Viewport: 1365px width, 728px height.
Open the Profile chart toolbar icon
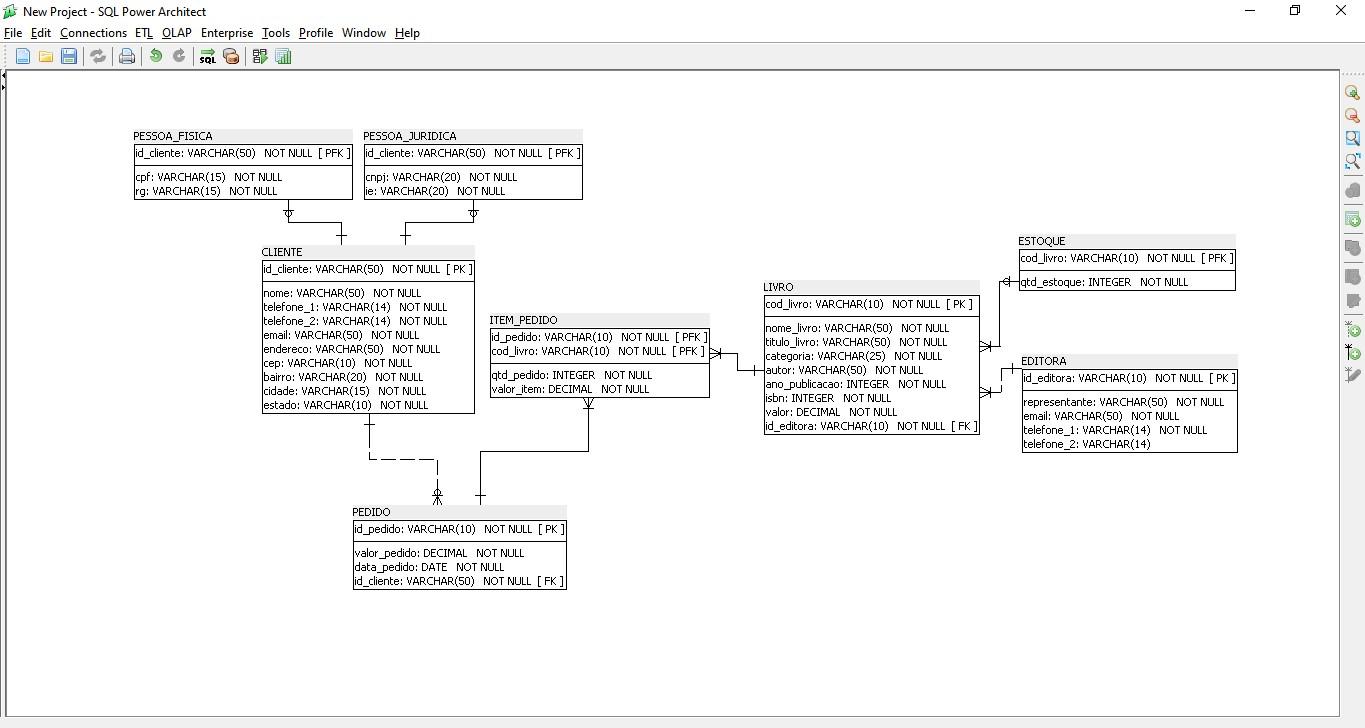283,57
